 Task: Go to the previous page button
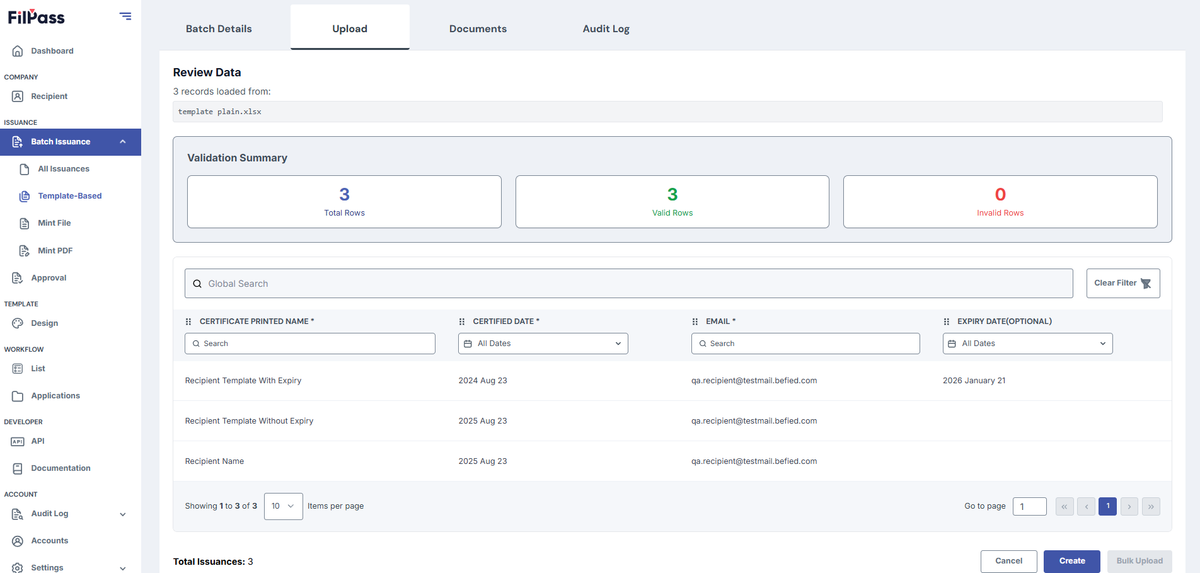click(x=1086, y=506)
